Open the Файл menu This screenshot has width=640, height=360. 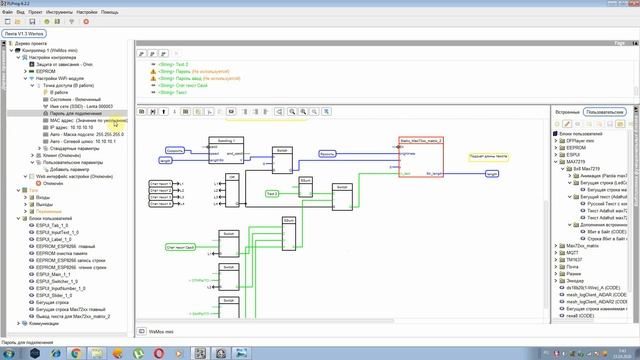[x=7, y=12]
